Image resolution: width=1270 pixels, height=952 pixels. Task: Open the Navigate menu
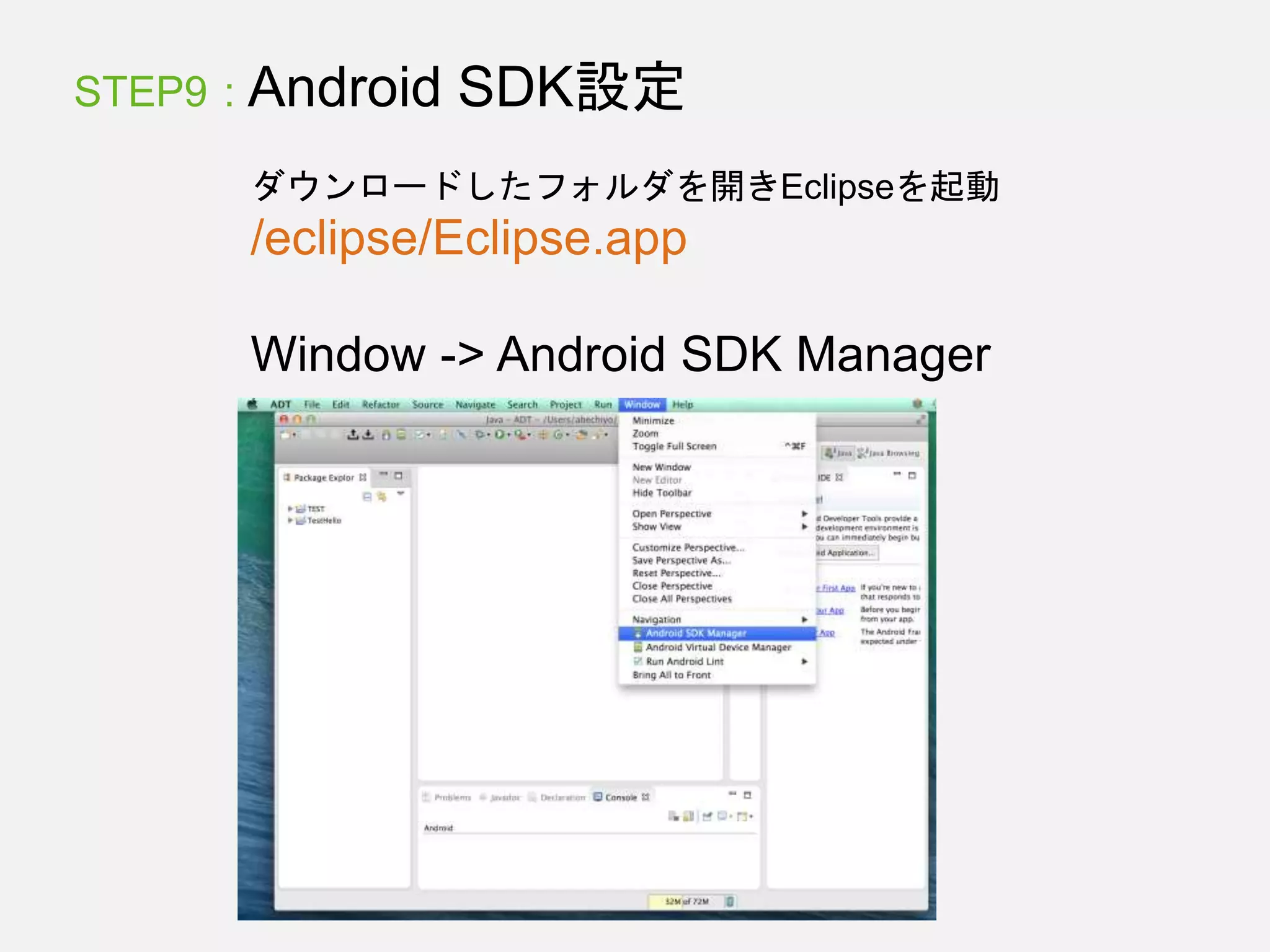tap(476, 405)
